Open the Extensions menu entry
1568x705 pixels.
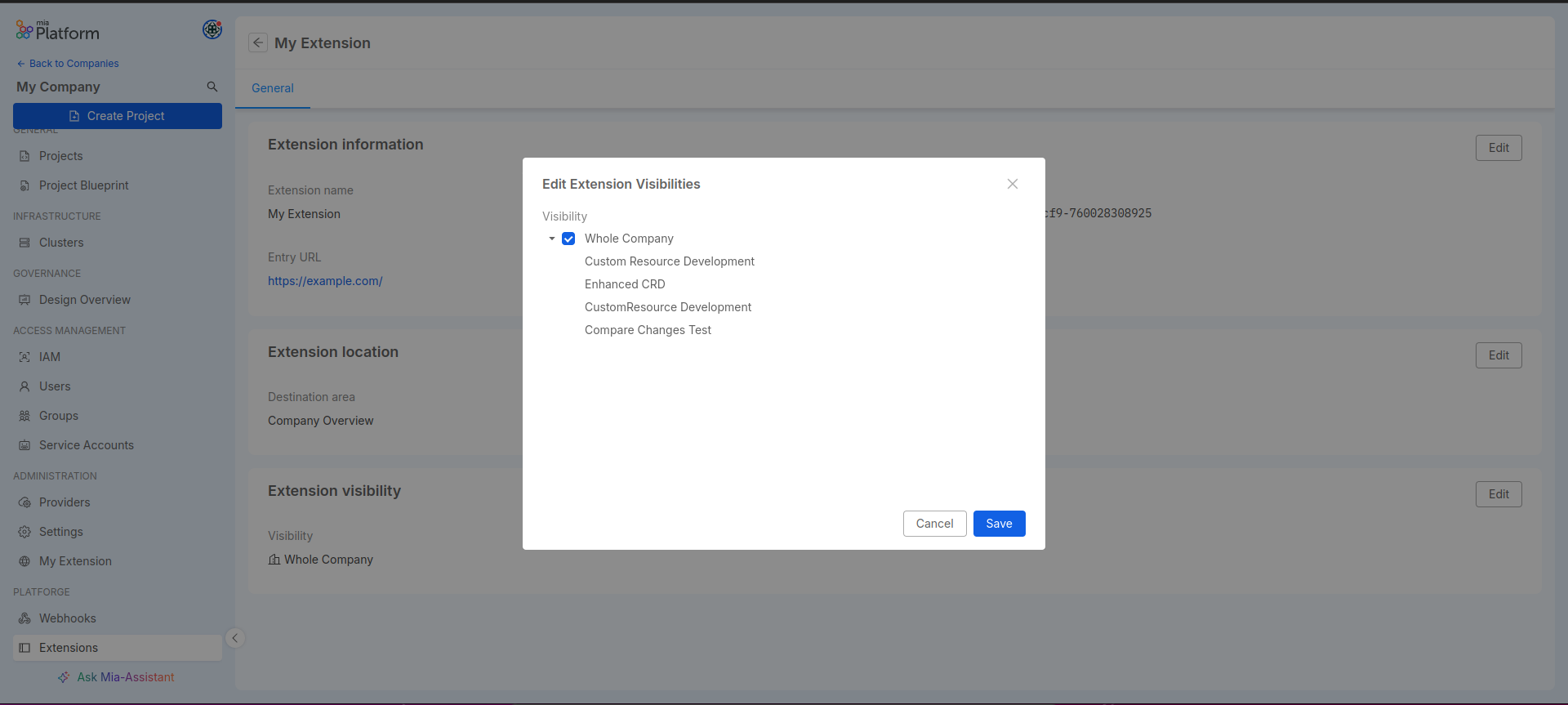coord(118,648)
